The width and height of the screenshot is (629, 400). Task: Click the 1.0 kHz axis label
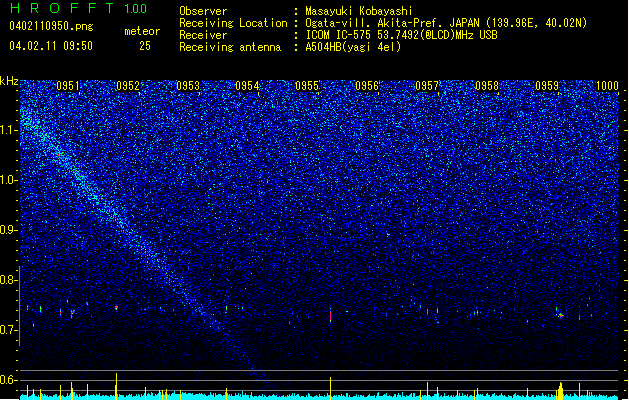point(9,180)
